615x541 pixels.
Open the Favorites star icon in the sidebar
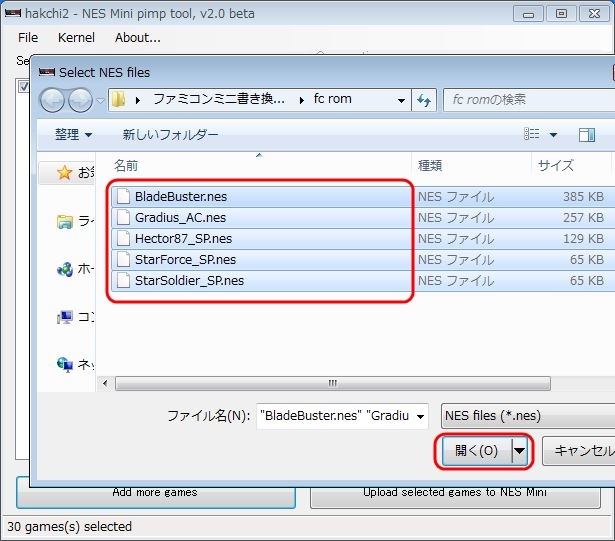point(64,173)
